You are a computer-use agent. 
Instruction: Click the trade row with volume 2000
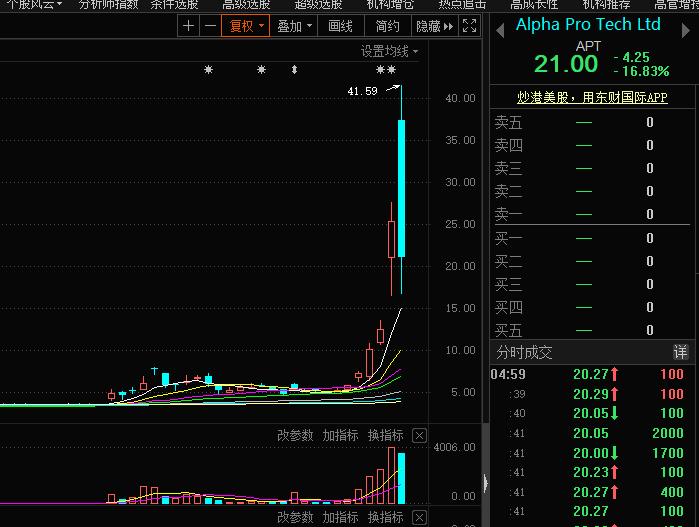[592, 433]
